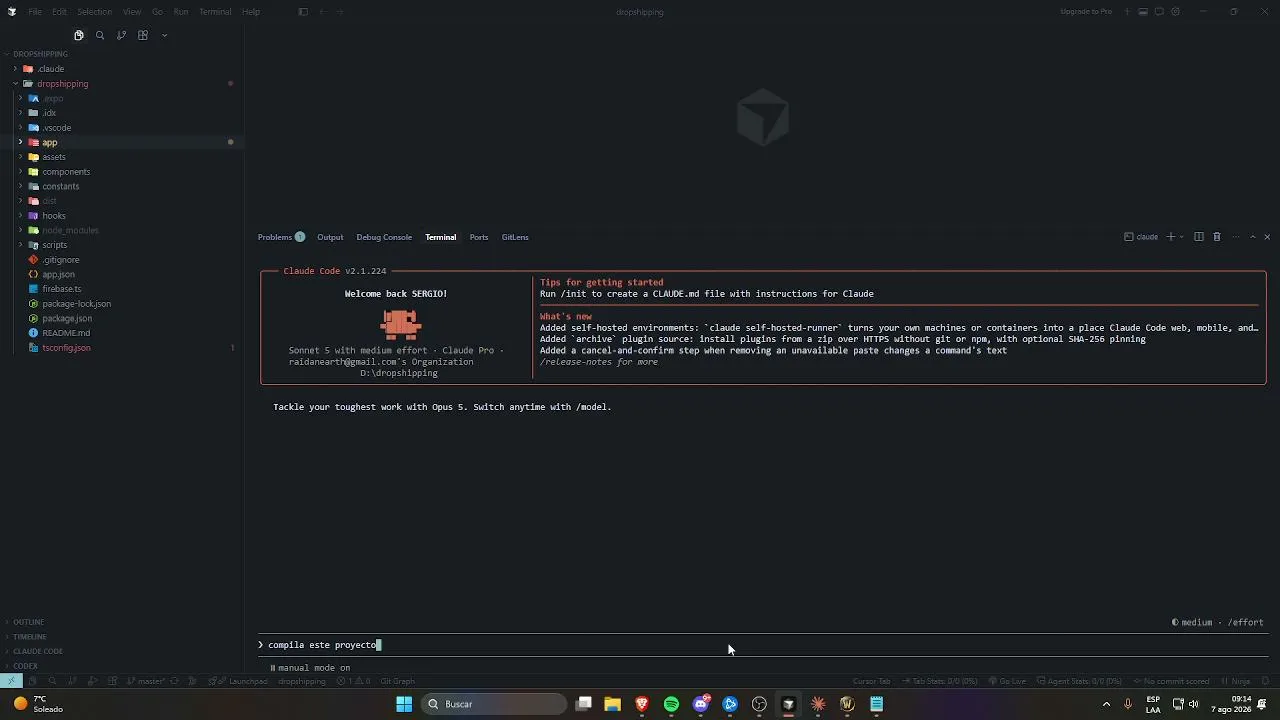The height and width of the screenshot is (720, 1280).
Task: Open the Source Control view icon
Action: pyautogui.click(x=121, y=35)
